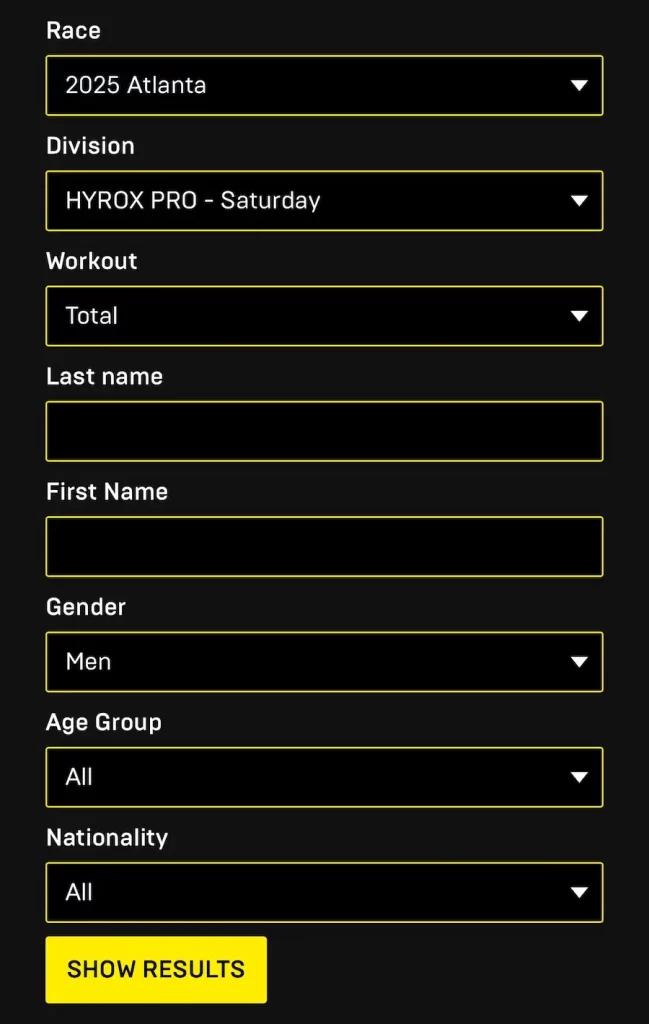Open the Race selector showing 2025 Atlanta
Screen dimensions: 649x1024
tap(324, 86)
